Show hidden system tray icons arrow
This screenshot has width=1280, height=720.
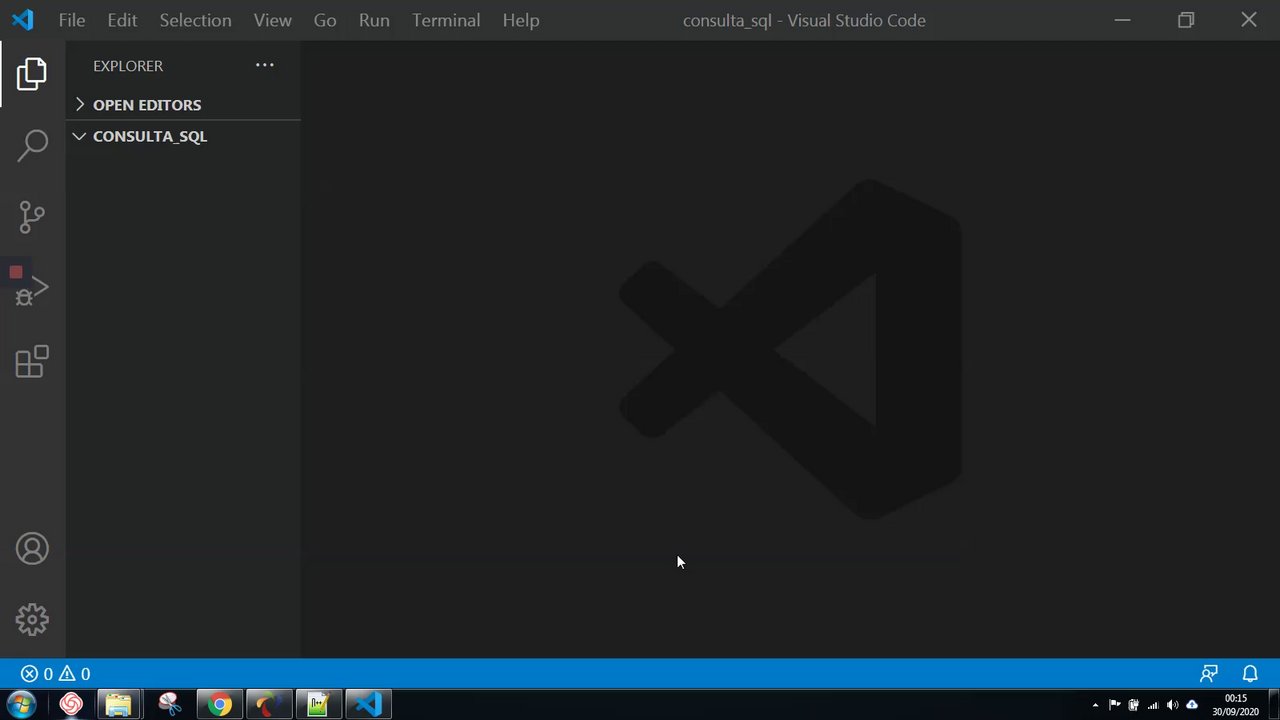point(1095,705)
